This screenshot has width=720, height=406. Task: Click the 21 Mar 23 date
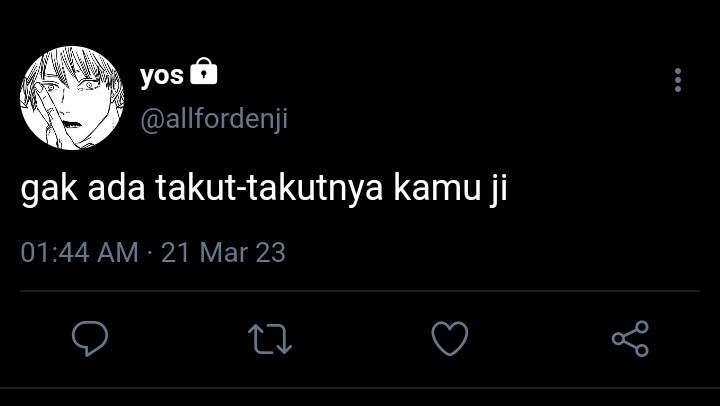(223, 253)
